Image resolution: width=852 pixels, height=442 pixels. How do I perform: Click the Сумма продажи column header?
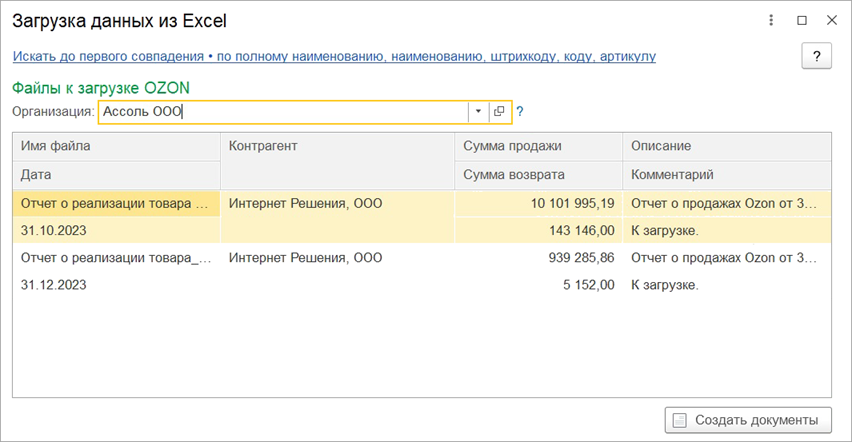click(x=538, y=146)
